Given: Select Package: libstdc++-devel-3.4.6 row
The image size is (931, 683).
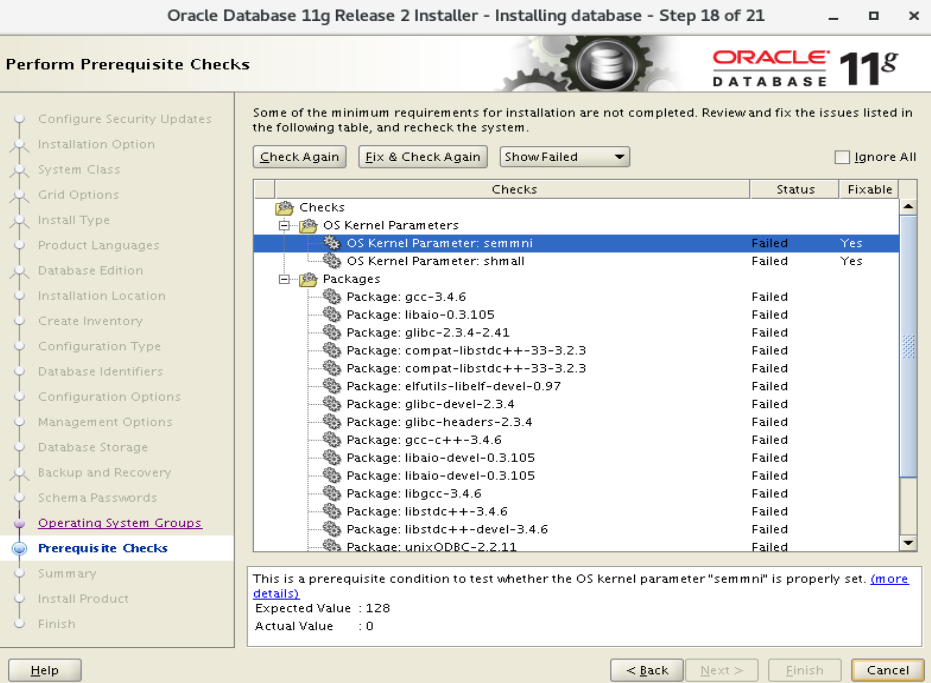Looking at the screenshot, I should [576, 529].
